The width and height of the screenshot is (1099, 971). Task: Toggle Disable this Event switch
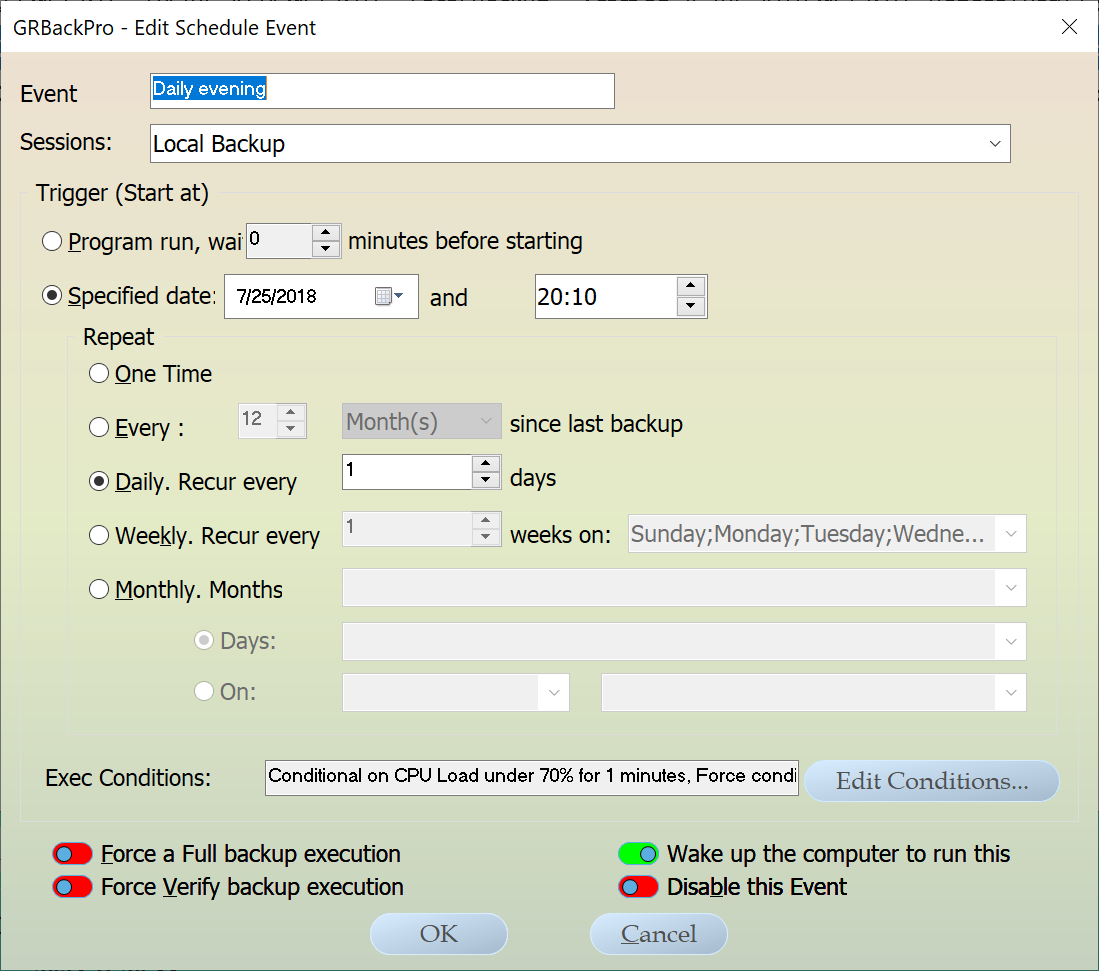coord(638,887)
